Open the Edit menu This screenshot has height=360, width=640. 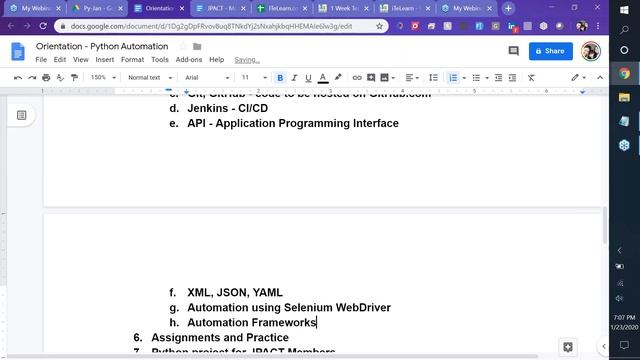tap(60, 60)
